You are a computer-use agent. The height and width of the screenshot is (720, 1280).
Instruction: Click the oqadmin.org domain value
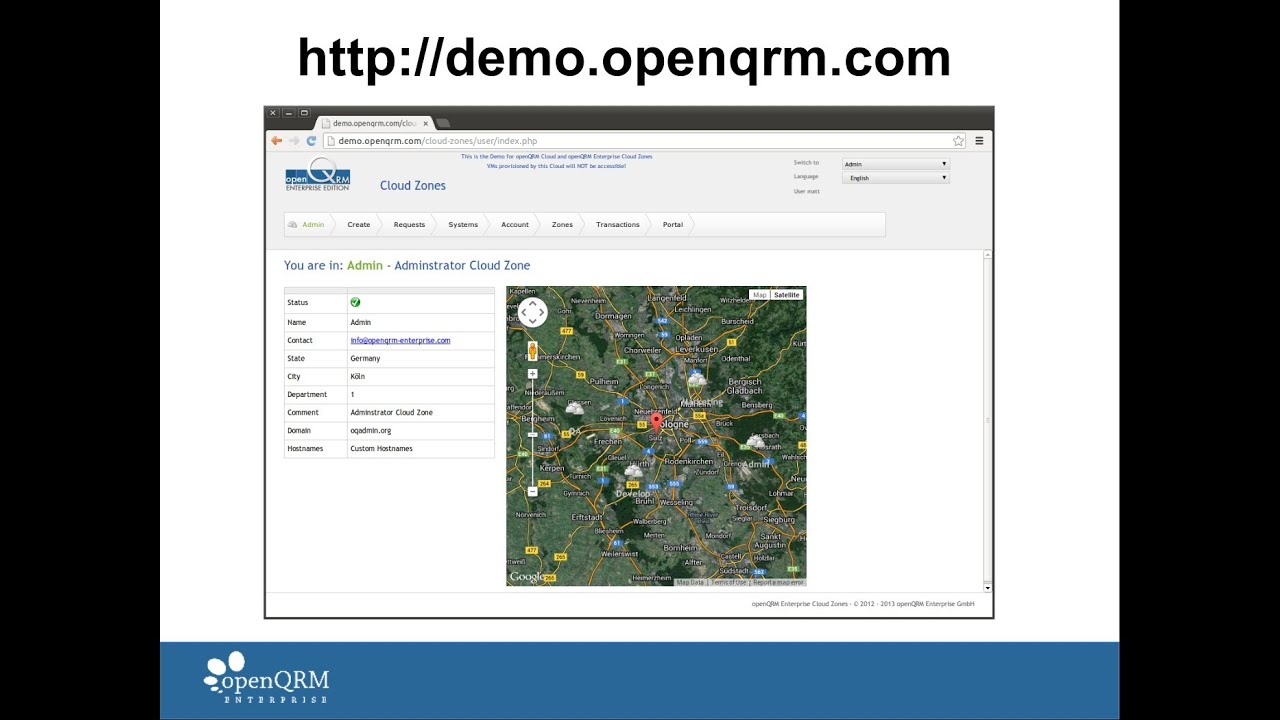point(370,431)
